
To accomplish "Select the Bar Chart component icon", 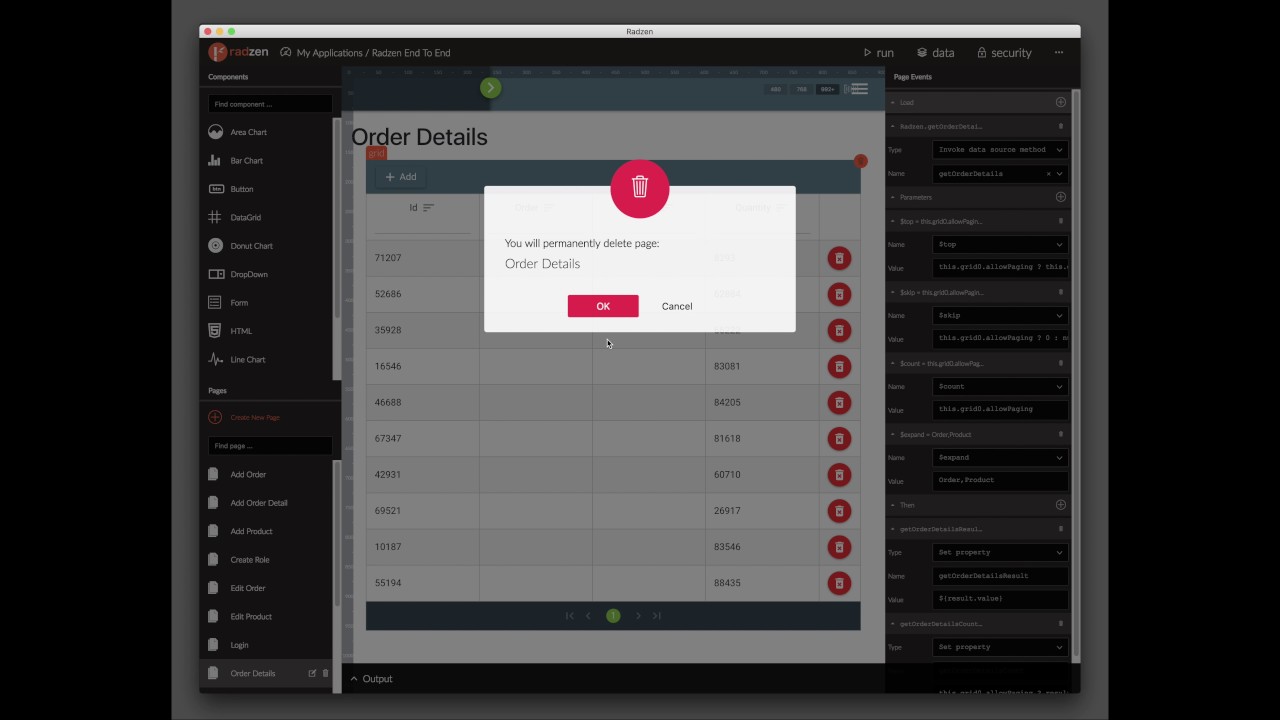I will point(215,160).
